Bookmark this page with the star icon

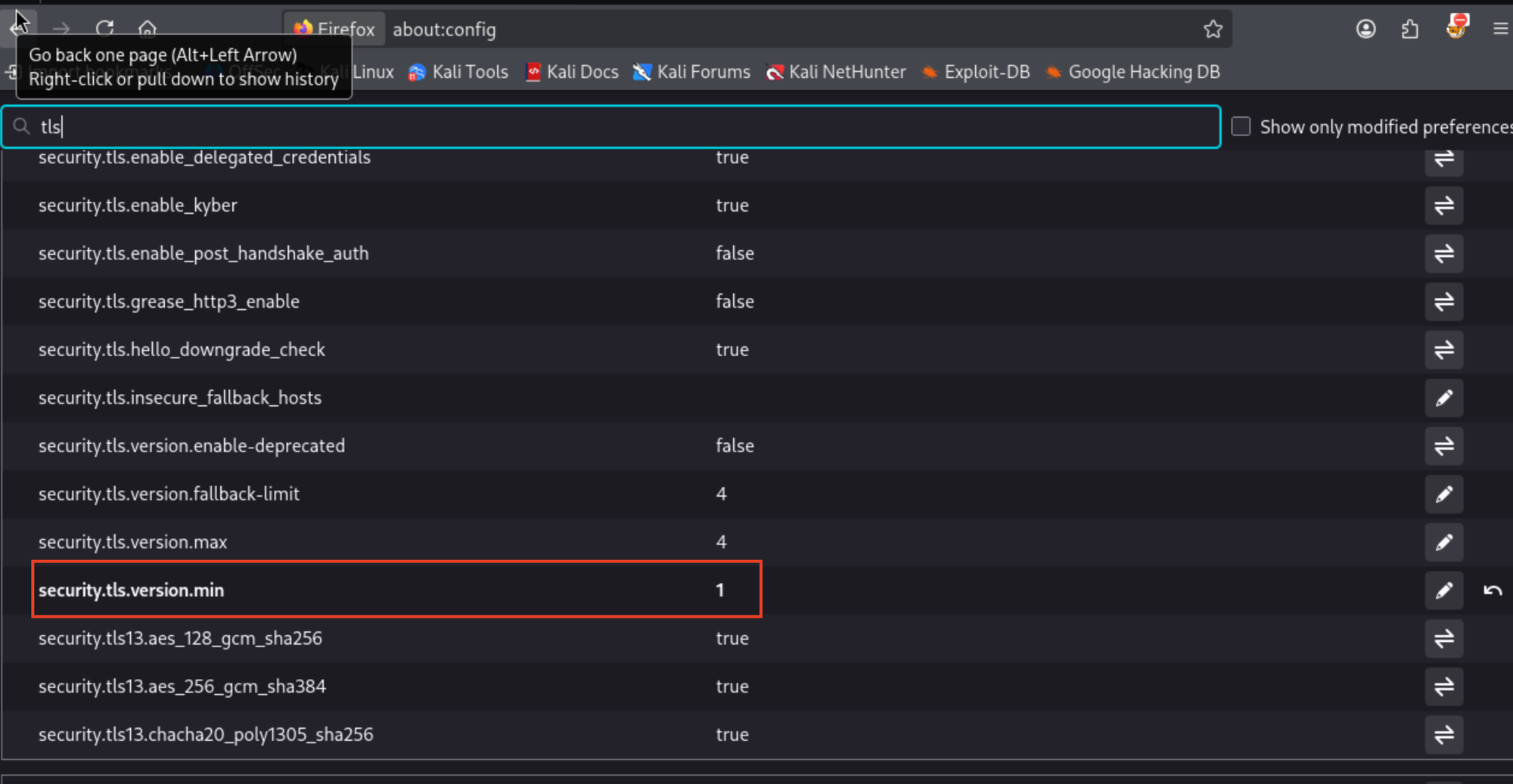pos(1213,29)
